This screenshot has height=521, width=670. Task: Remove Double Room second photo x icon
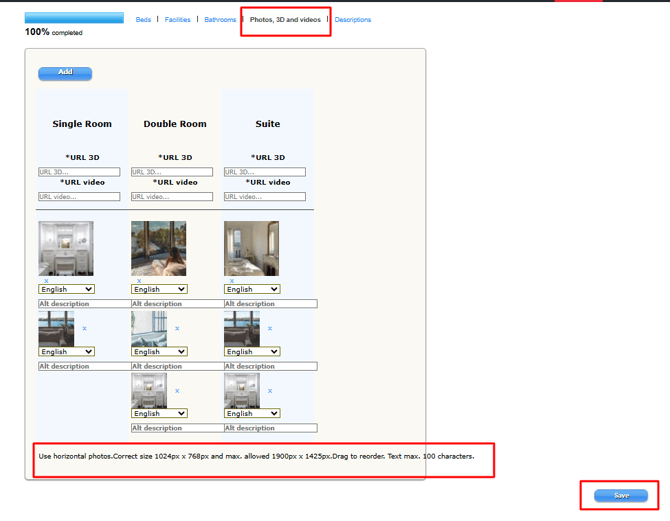tap(177, 328)
